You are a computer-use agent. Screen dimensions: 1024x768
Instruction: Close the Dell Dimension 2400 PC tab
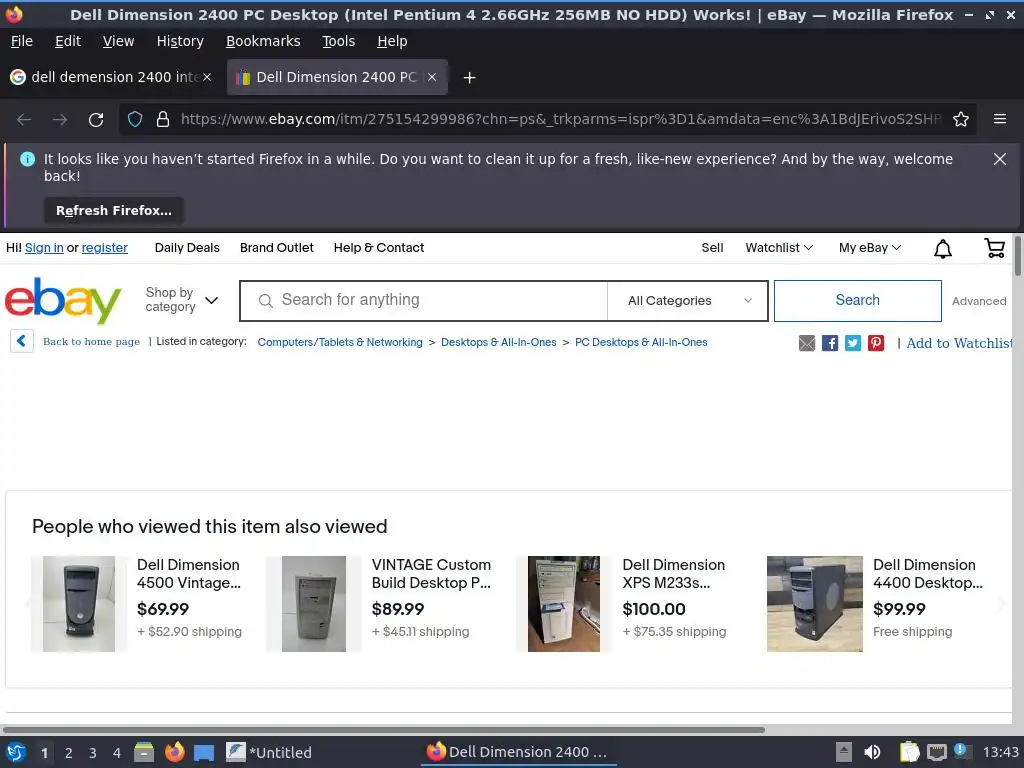click(432, 77)
